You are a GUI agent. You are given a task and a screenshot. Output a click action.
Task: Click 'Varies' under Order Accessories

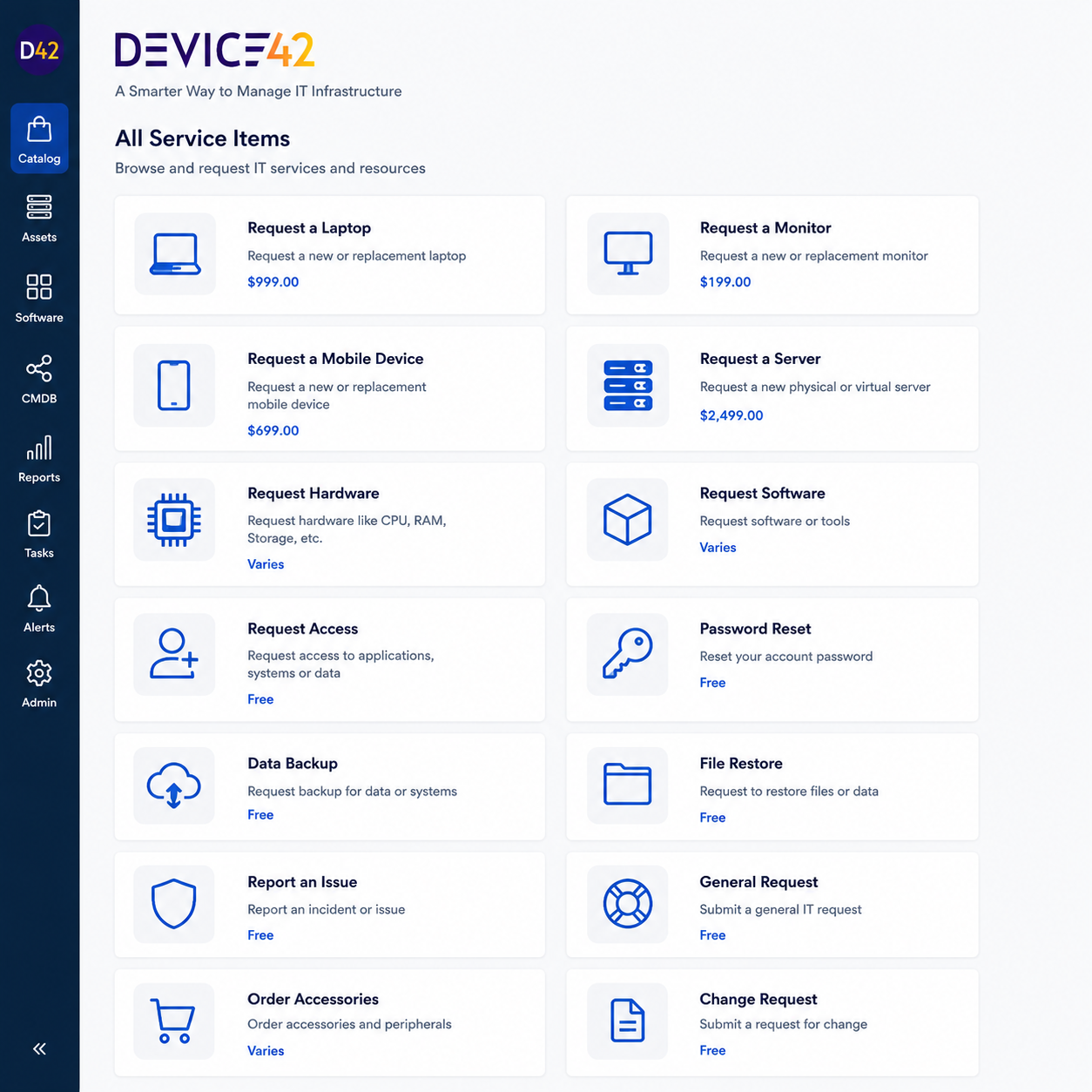tap(266, 1051)
